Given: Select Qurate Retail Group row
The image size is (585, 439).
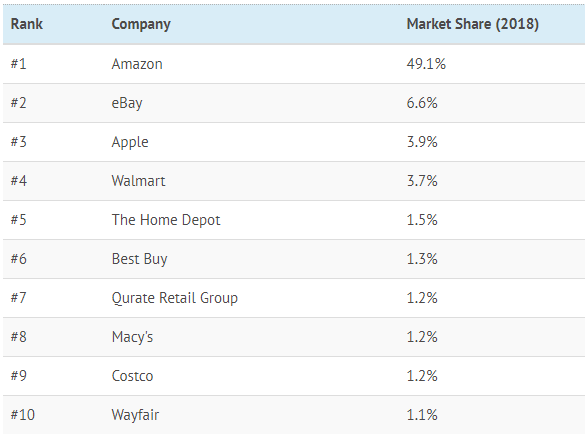Looking at the screenshot, I should pos(294,298).
